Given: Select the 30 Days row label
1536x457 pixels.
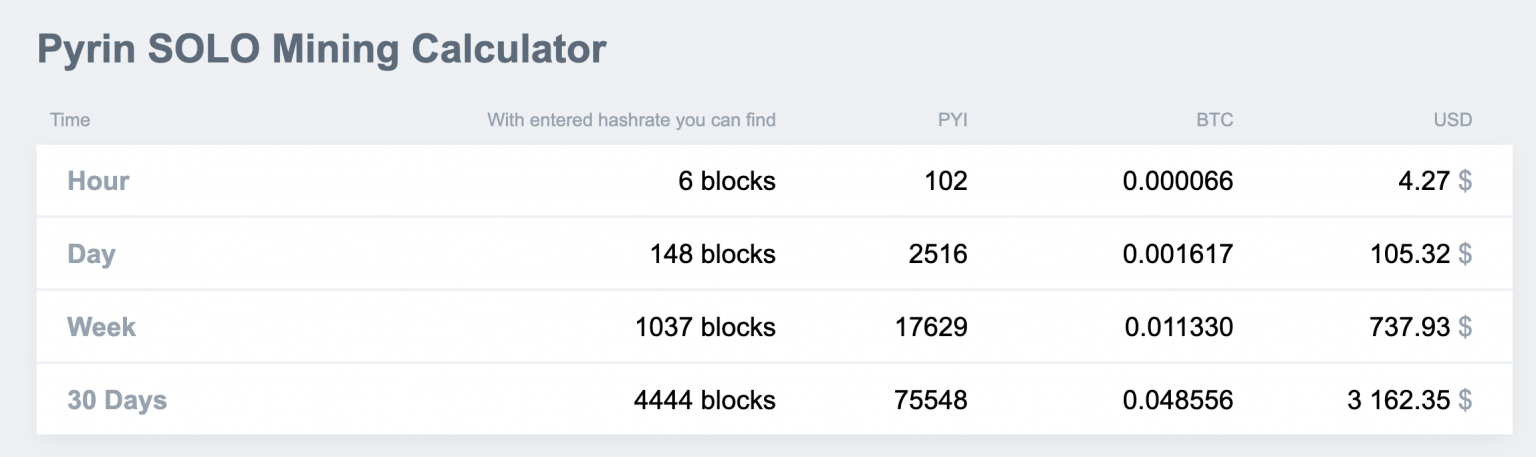Looking at the screenshot, I should (117, 400).
